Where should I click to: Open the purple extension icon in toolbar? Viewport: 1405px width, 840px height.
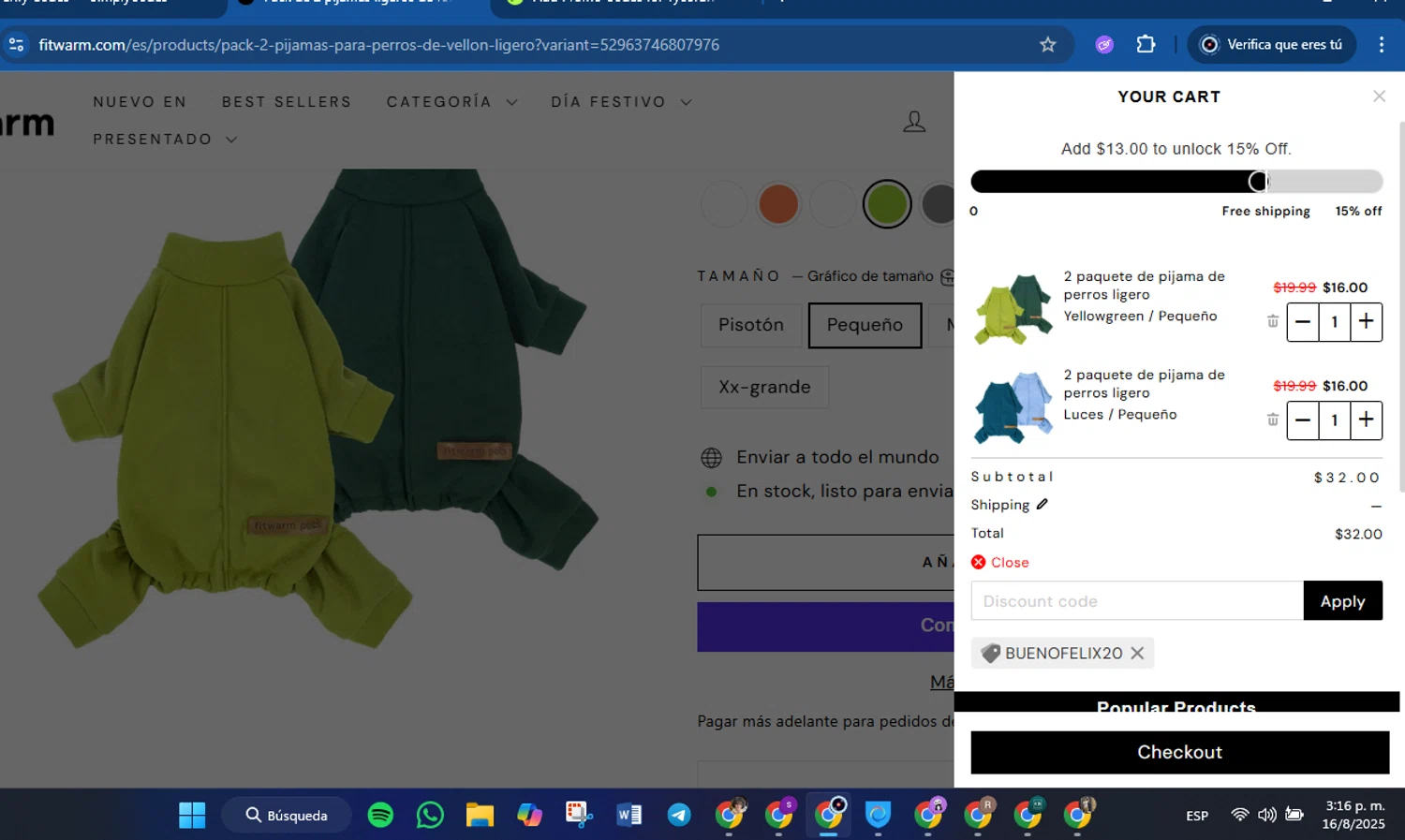point(1104,44)
